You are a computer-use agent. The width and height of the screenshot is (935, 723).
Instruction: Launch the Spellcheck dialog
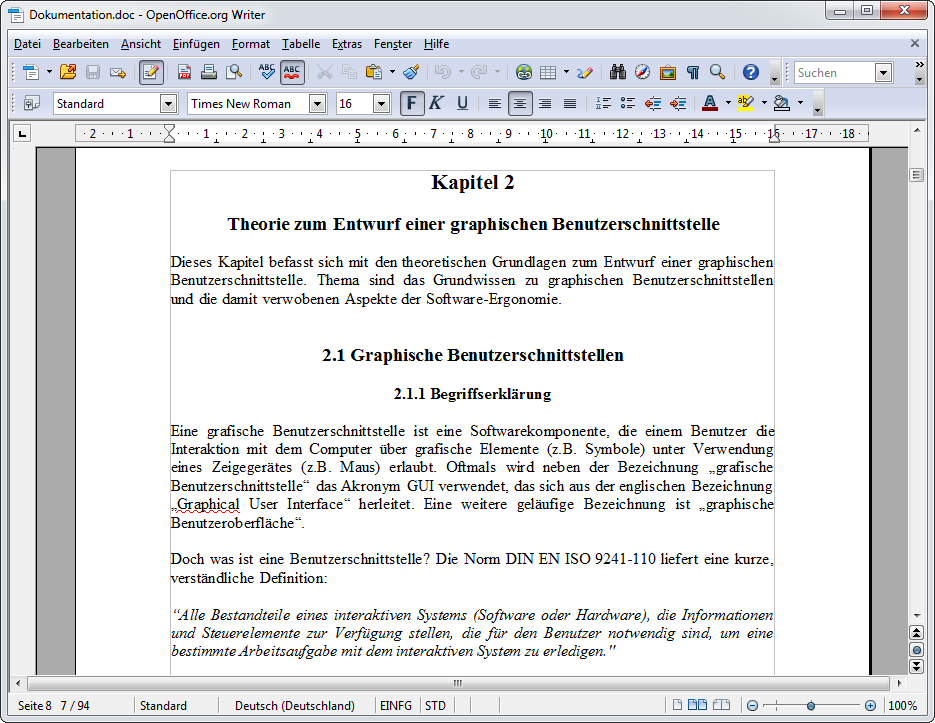coord(264,71)
